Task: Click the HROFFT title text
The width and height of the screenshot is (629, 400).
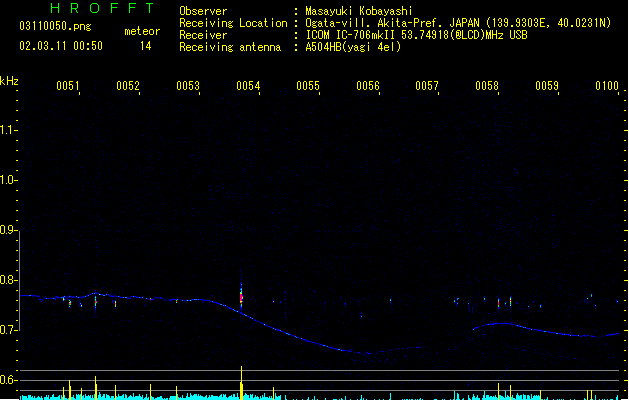Action: (x=103, y=8)
